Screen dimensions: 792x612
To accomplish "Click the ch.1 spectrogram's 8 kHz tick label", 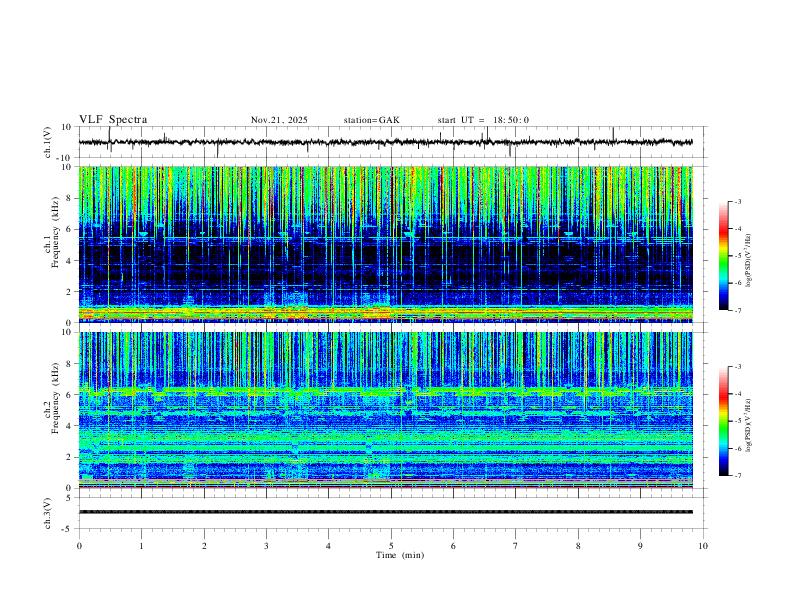I will pos(70,198).
